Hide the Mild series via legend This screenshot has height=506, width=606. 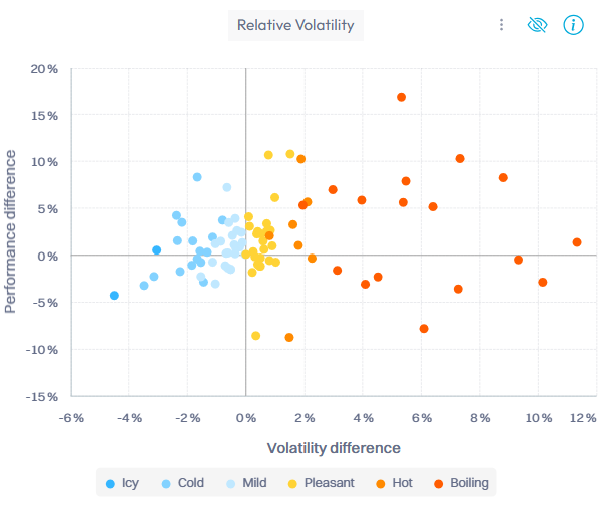(245, 483)
